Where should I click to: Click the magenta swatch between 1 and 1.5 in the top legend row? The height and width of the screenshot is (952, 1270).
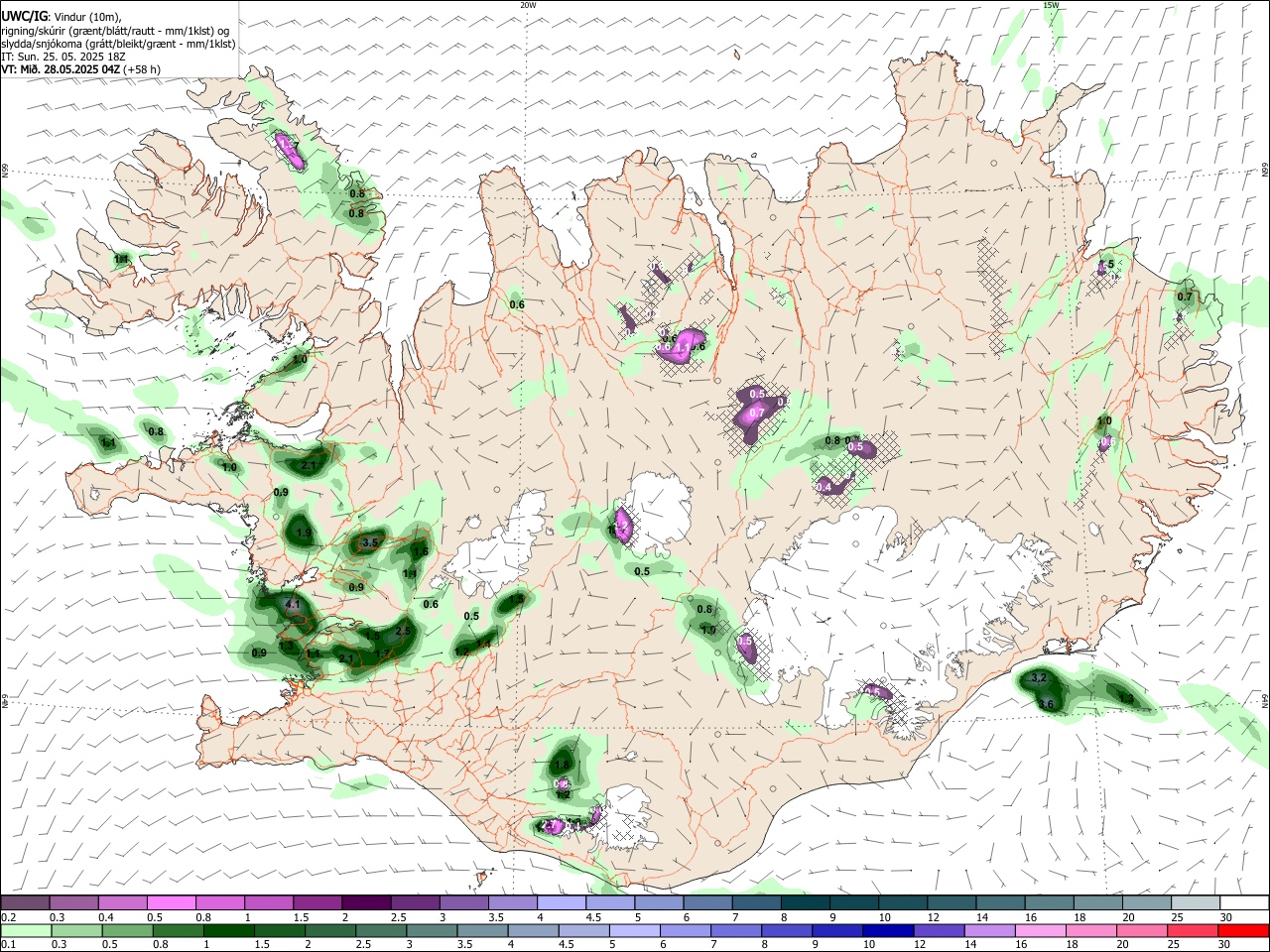[x=268, y=902]
